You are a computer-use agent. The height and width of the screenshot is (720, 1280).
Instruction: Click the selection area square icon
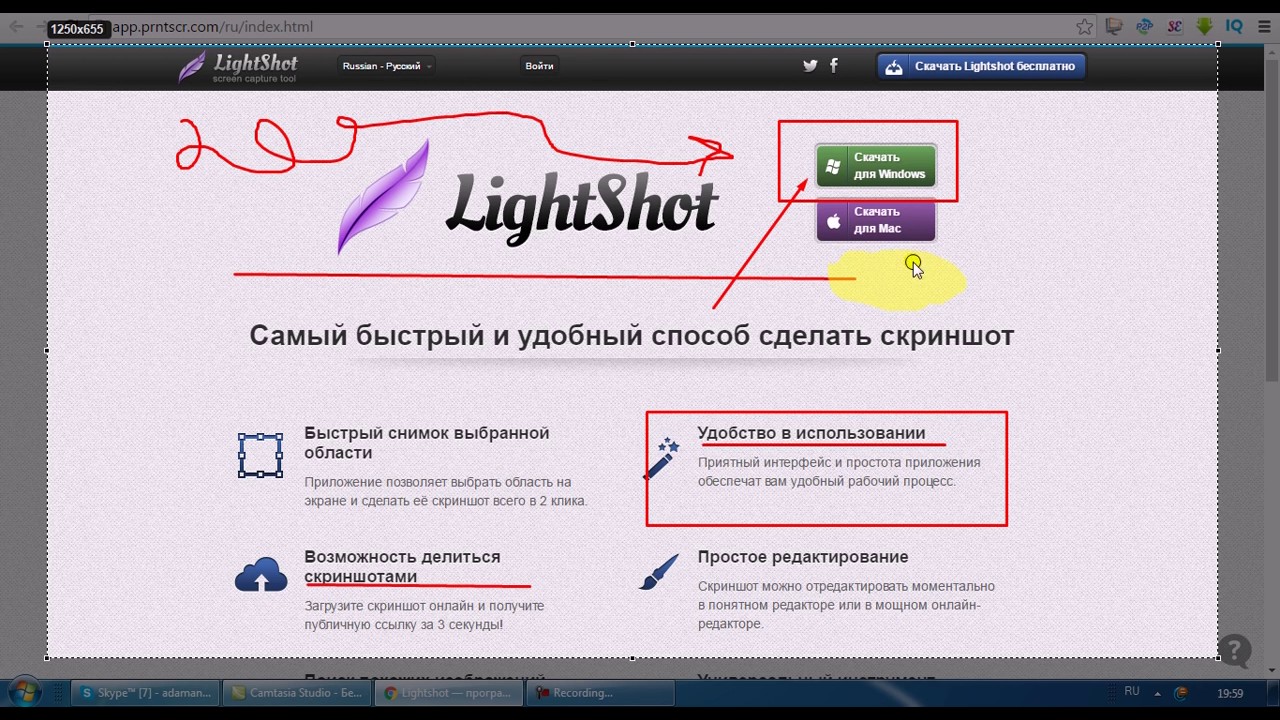[260, 455]
